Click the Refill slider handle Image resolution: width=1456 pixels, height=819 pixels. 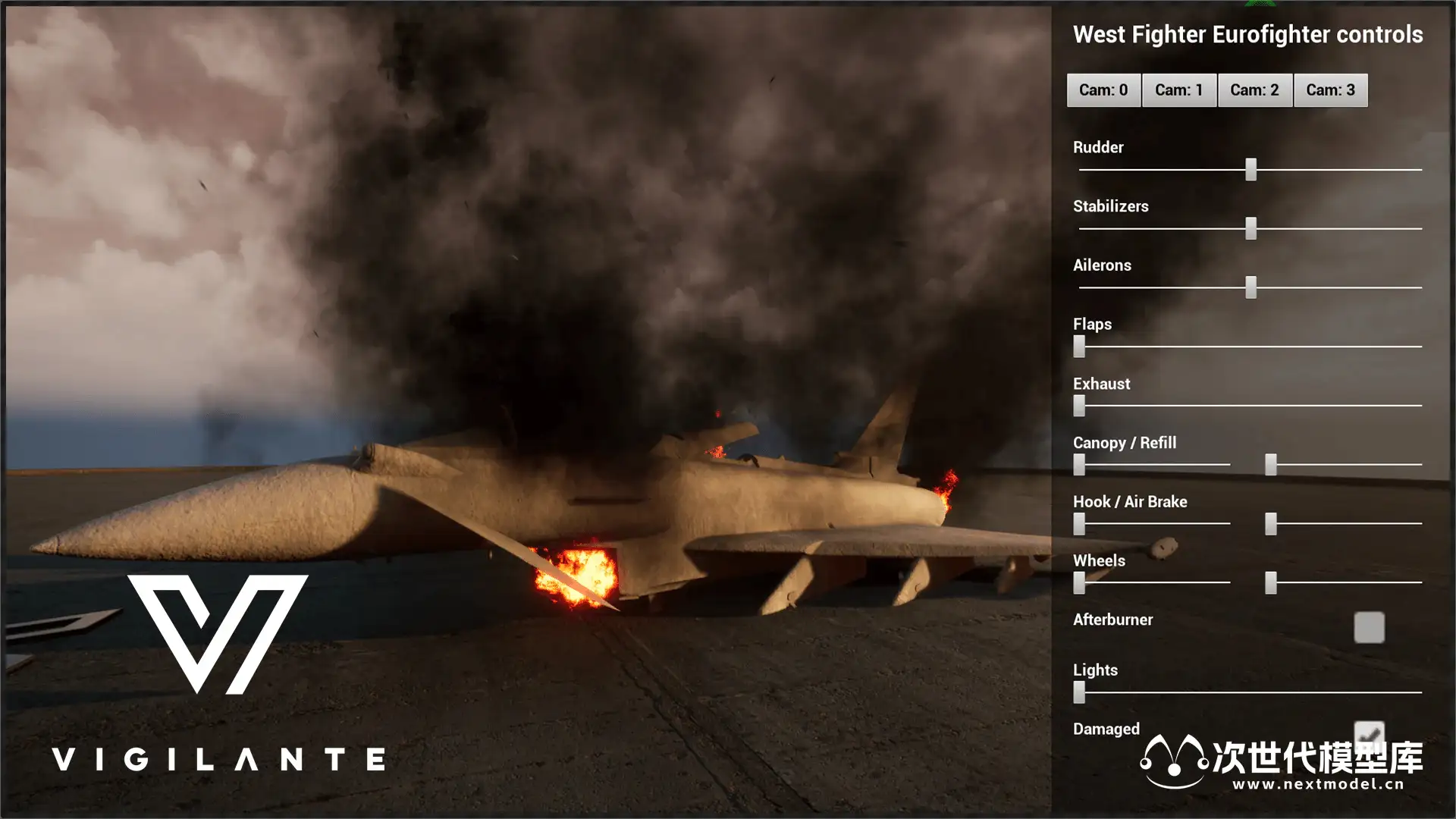tap(1271, 465)
